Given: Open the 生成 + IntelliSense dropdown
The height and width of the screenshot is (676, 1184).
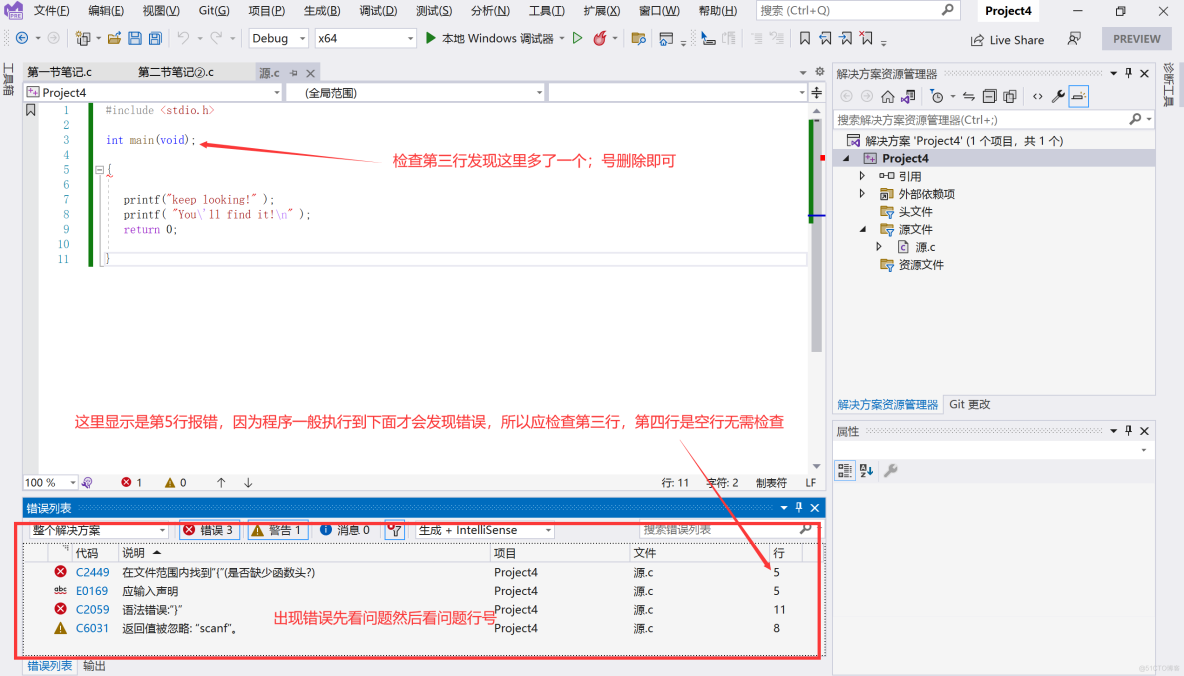Looking at the screenshot, I should 484,529.
